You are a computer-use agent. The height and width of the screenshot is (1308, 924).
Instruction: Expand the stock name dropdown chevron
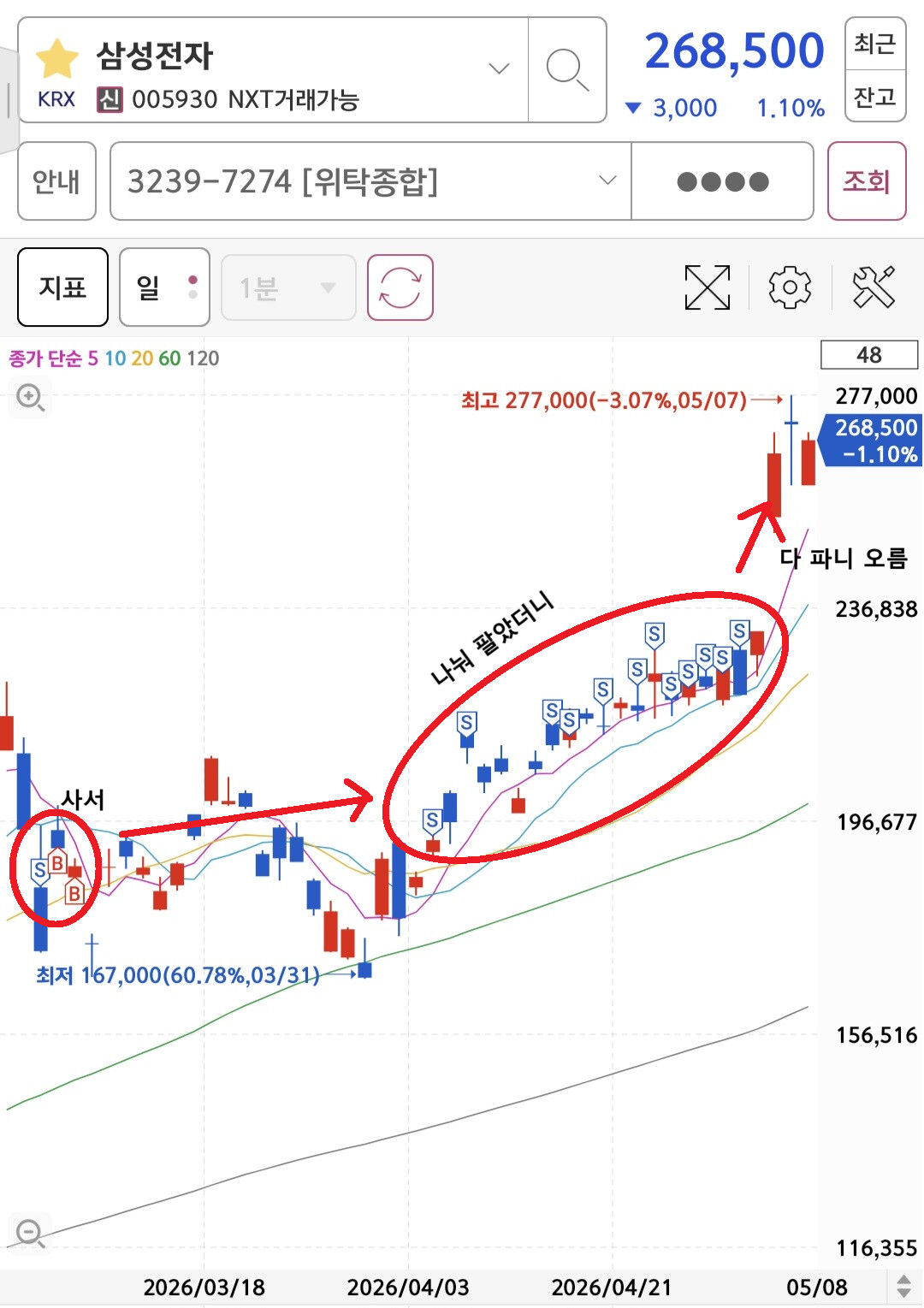point(499,68)
